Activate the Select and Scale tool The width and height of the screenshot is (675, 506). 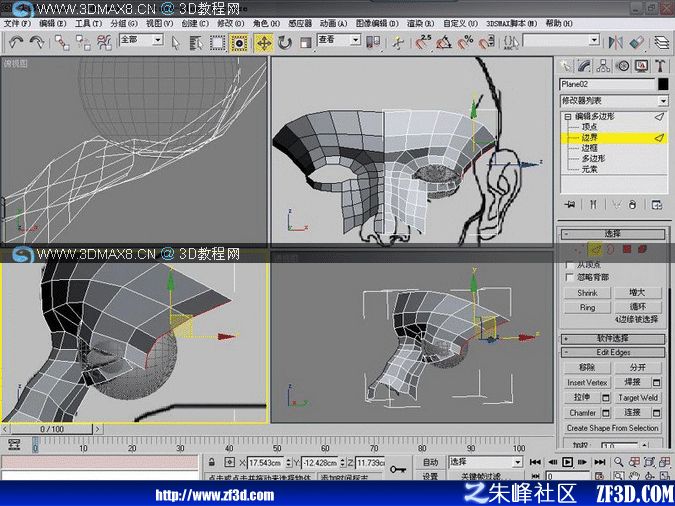[x=306, y=43]
